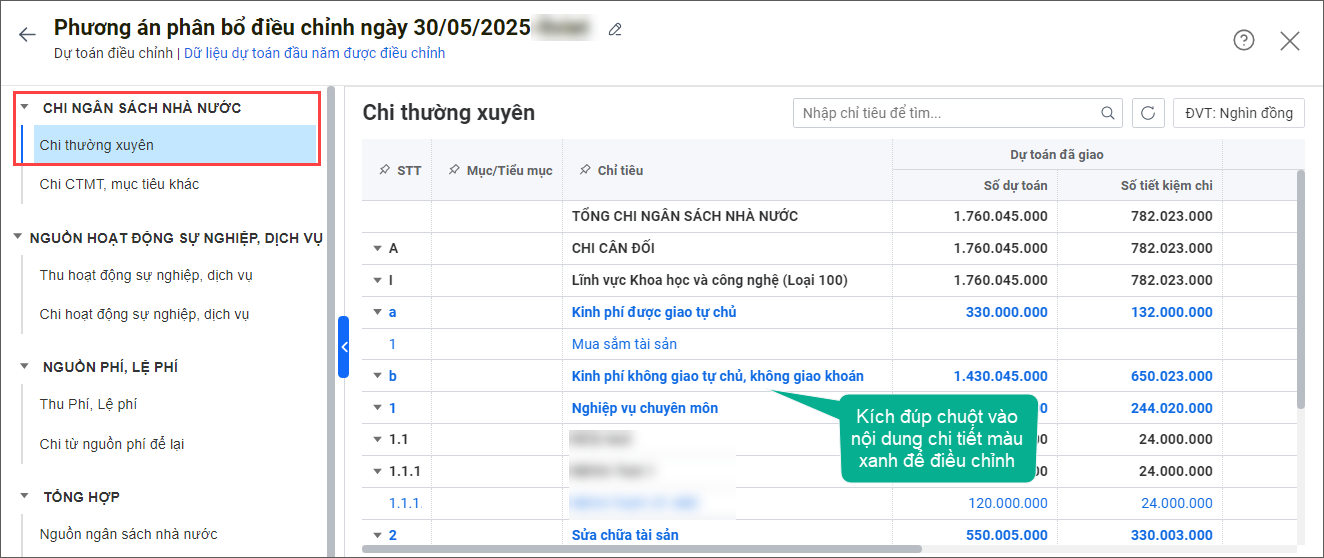Pin the Chỉ tiêu column
The width and height of the screenshot is (1324, 558).
click(585, 171)
